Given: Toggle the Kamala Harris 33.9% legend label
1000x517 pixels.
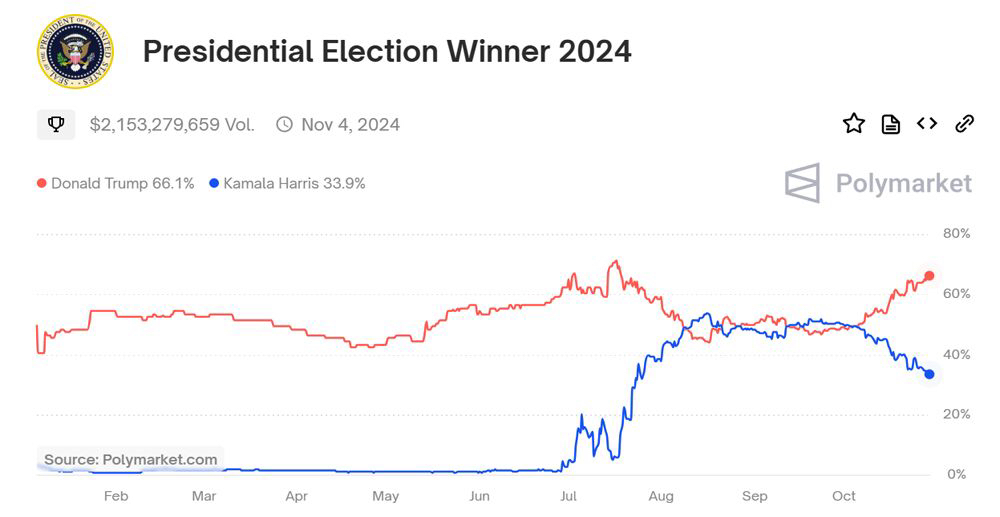Looking at the screenshot, I should [x=294, y=183].
